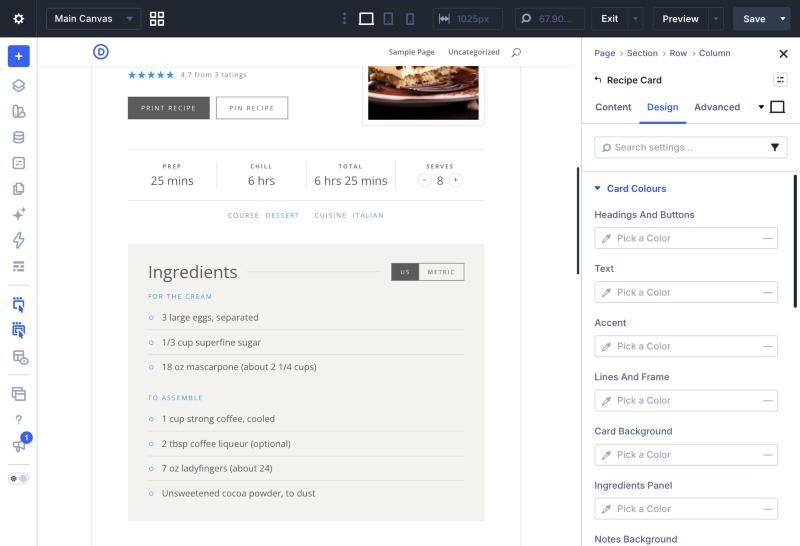Increase servings with the plus button
The height and width of the screenshot is (546, 800).
click(456, 180)
